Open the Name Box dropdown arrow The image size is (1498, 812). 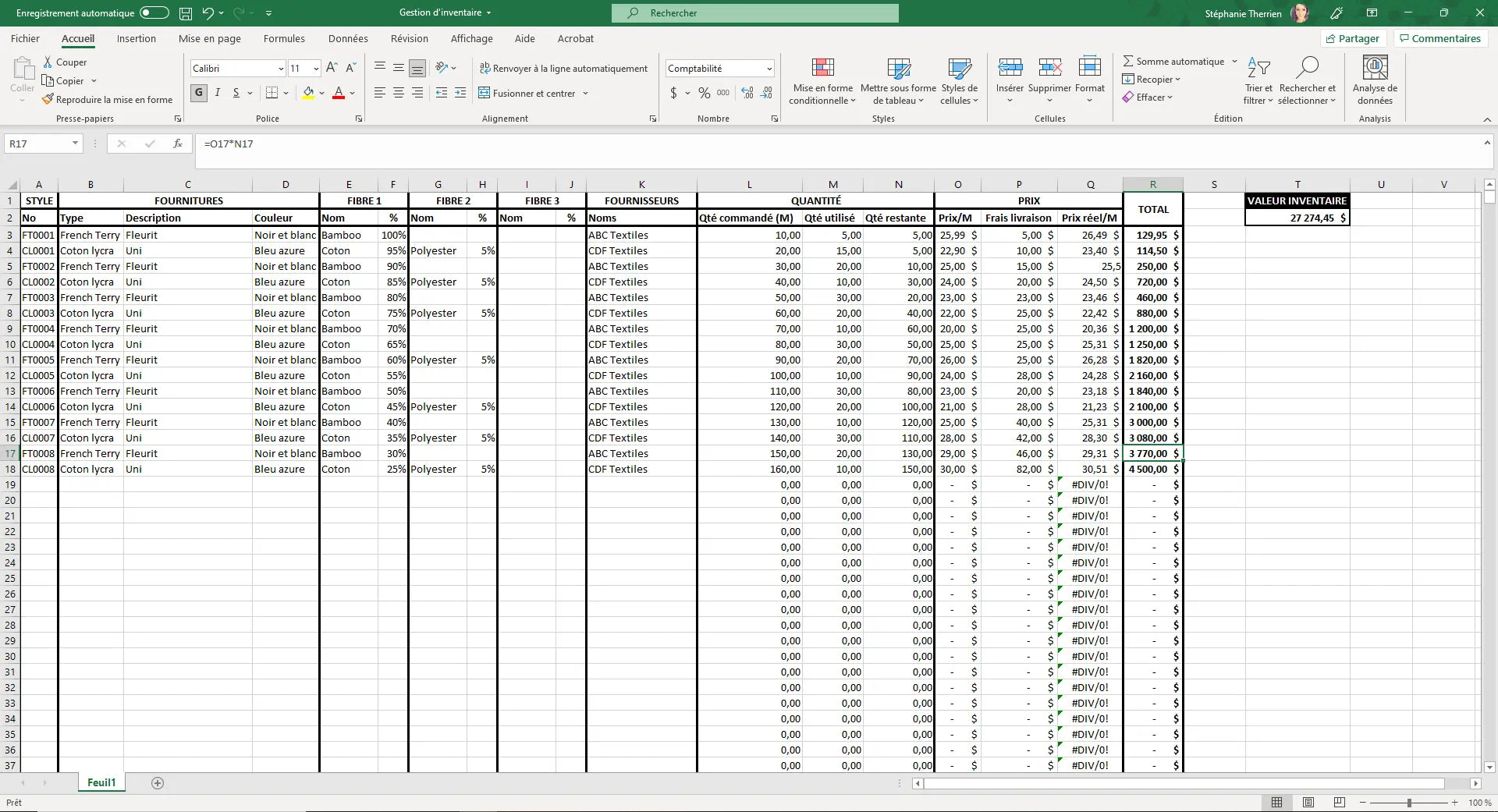[x=75, y=144]
